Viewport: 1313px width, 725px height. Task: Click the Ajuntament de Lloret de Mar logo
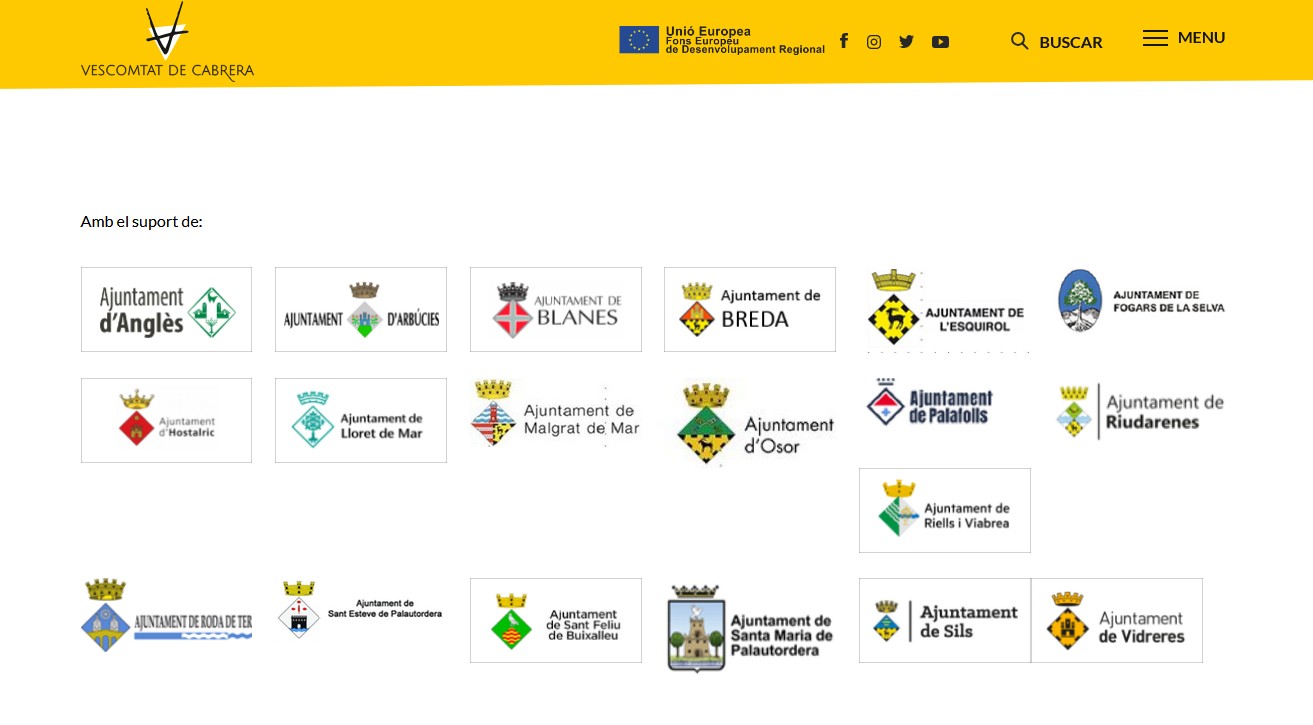[361, 421]
